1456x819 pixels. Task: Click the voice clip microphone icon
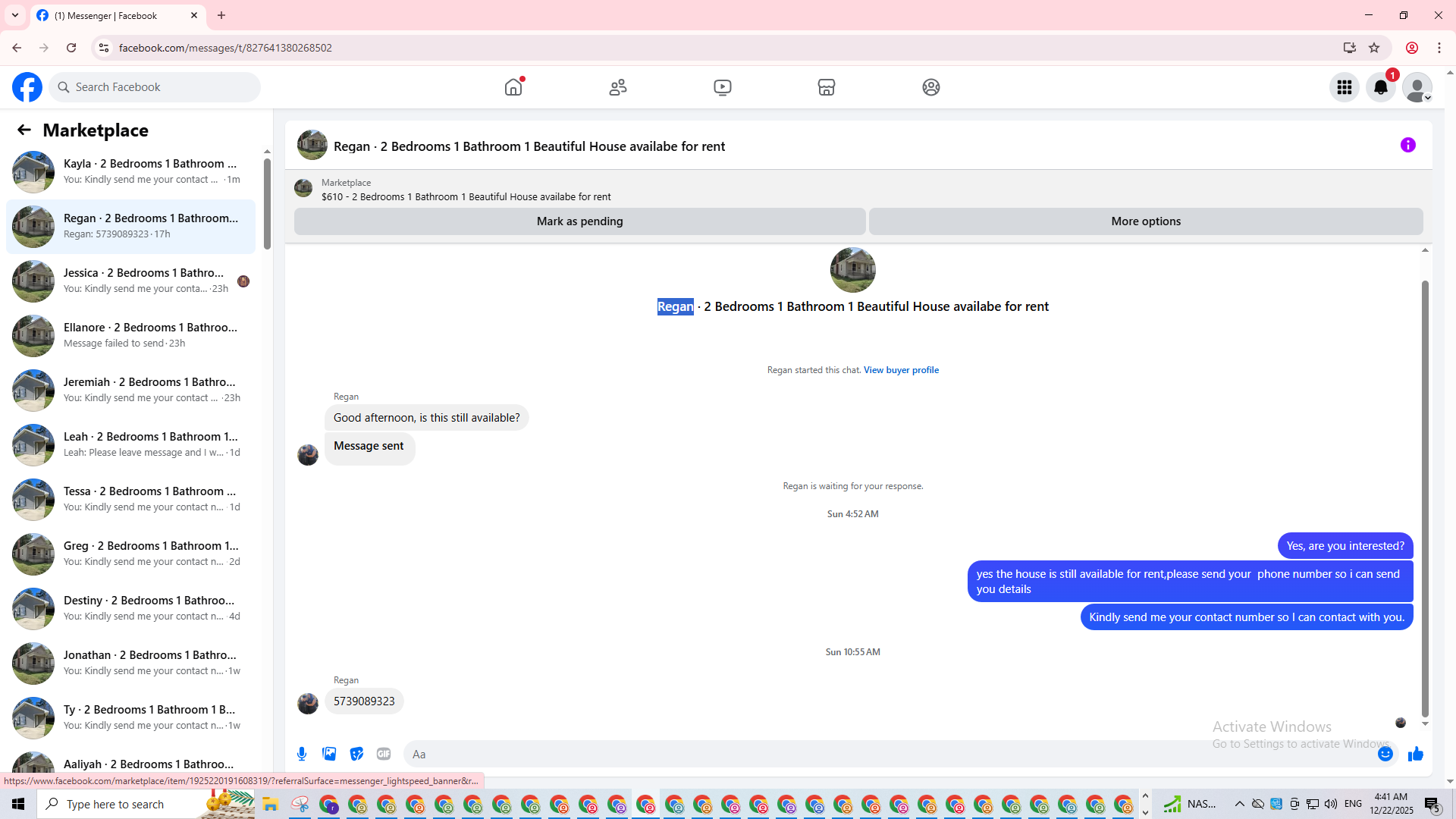(302, 754)
